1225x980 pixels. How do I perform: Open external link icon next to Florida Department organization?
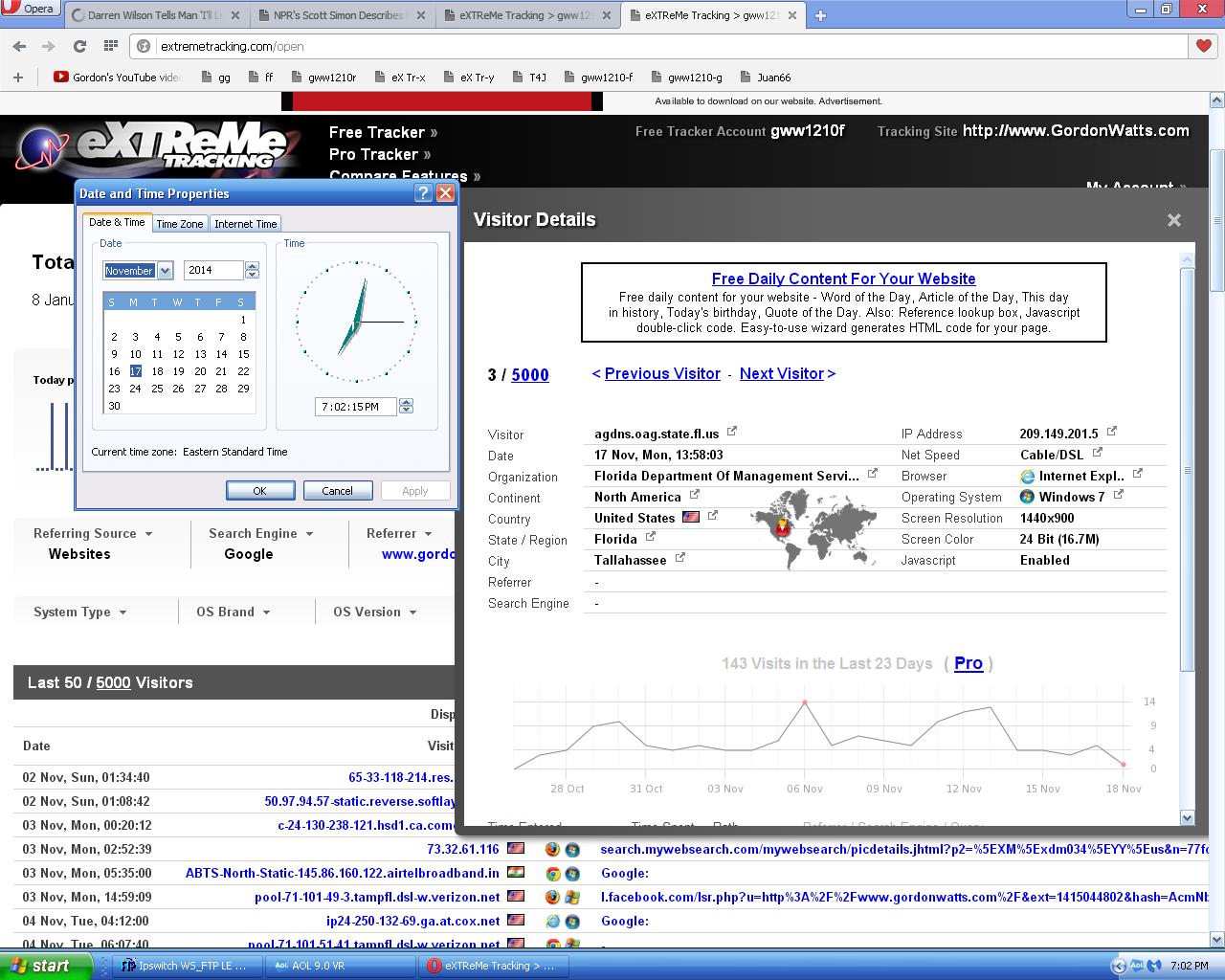[873, 474]
